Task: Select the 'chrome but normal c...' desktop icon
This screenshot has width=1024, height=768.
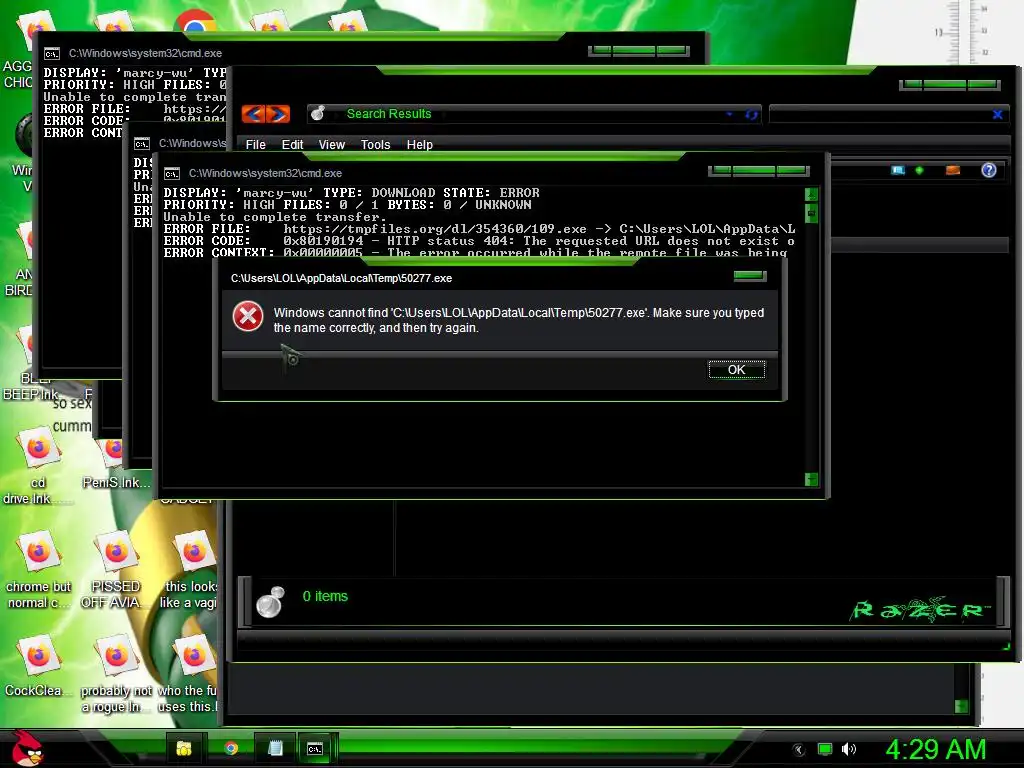Action: click(38, 569)
